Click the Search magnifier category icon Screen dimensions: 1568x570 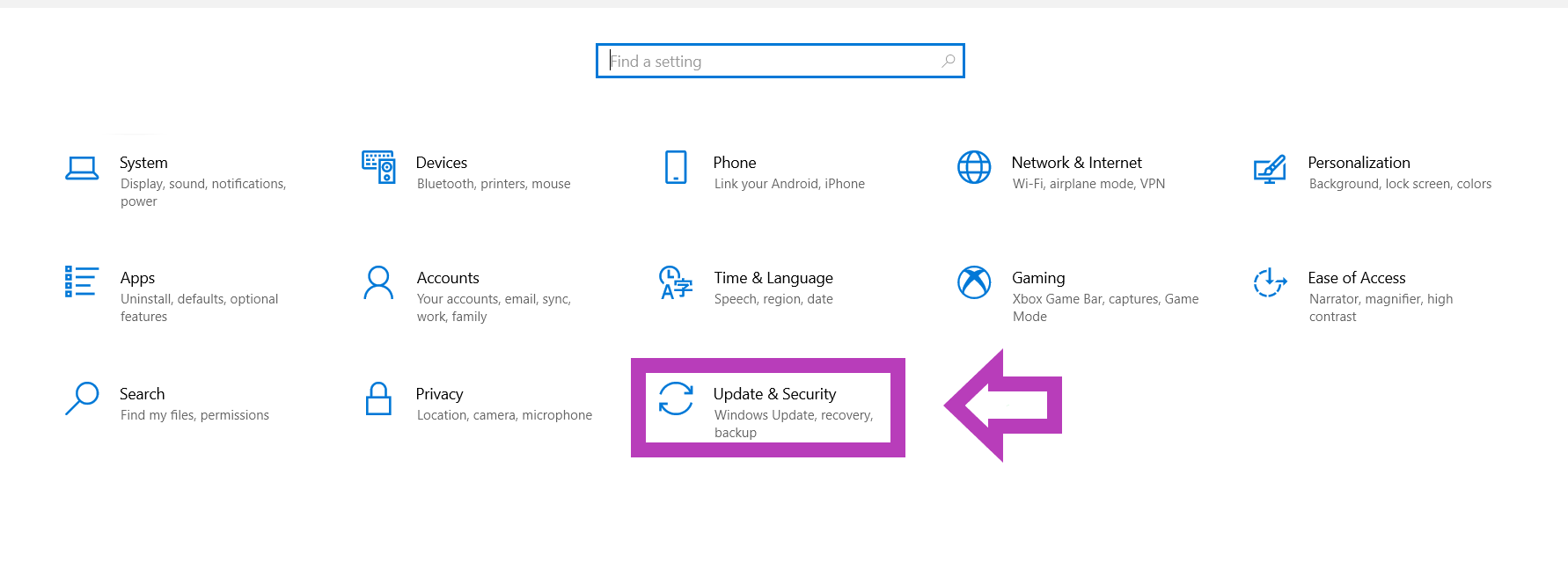click(82, 398)
